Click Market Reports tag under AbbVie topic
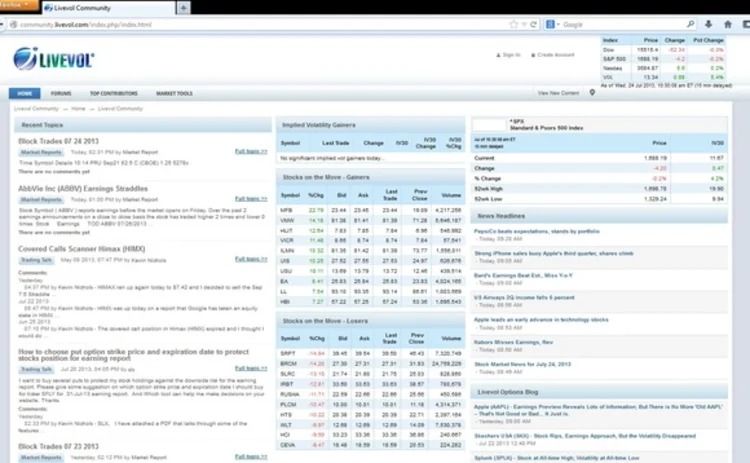This screenshot has height=463, width=750. click(41, 199)
